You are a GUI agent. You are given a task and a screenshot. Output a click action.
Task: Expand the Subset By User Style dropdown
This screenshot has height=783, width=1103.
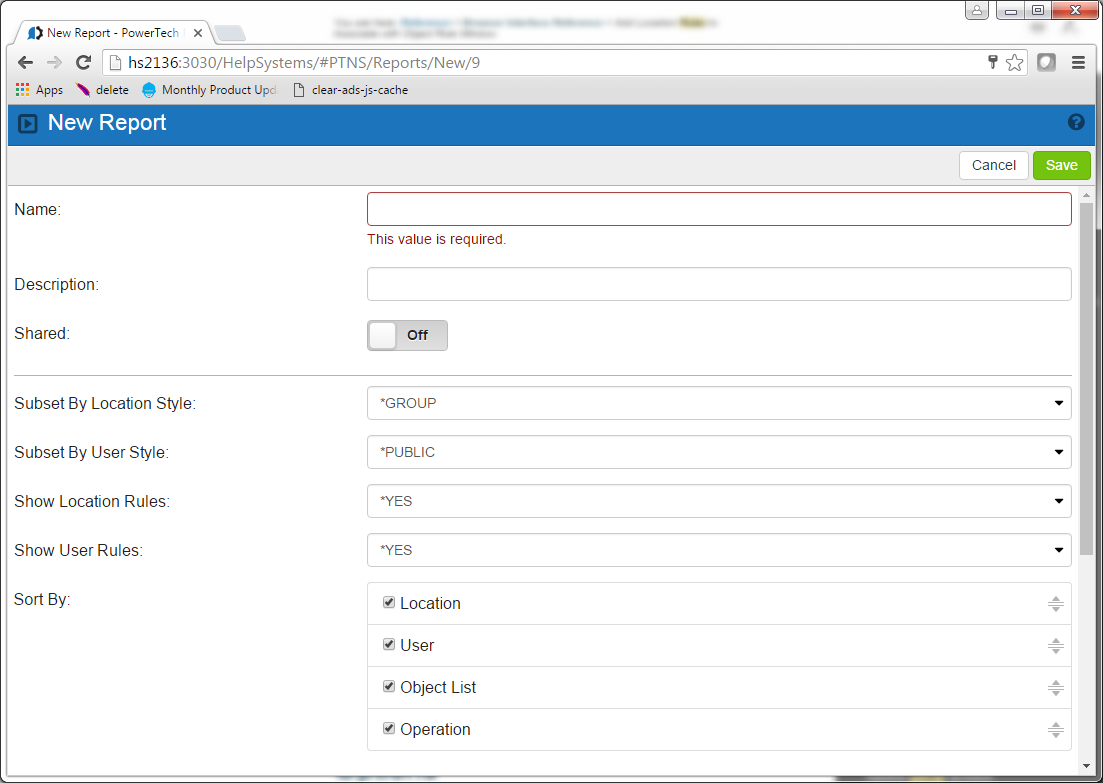[x=718, y=452]
